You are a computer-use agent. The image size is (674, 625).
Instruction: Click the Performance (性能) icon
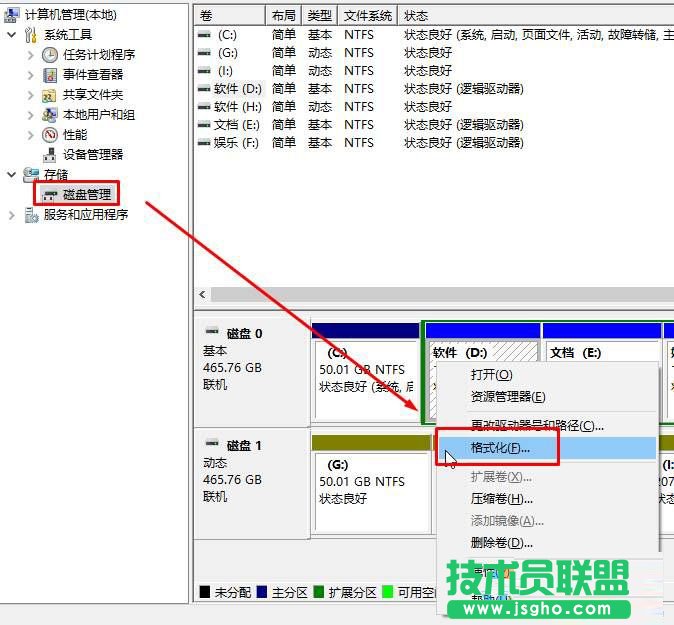[x=50, y=135]
